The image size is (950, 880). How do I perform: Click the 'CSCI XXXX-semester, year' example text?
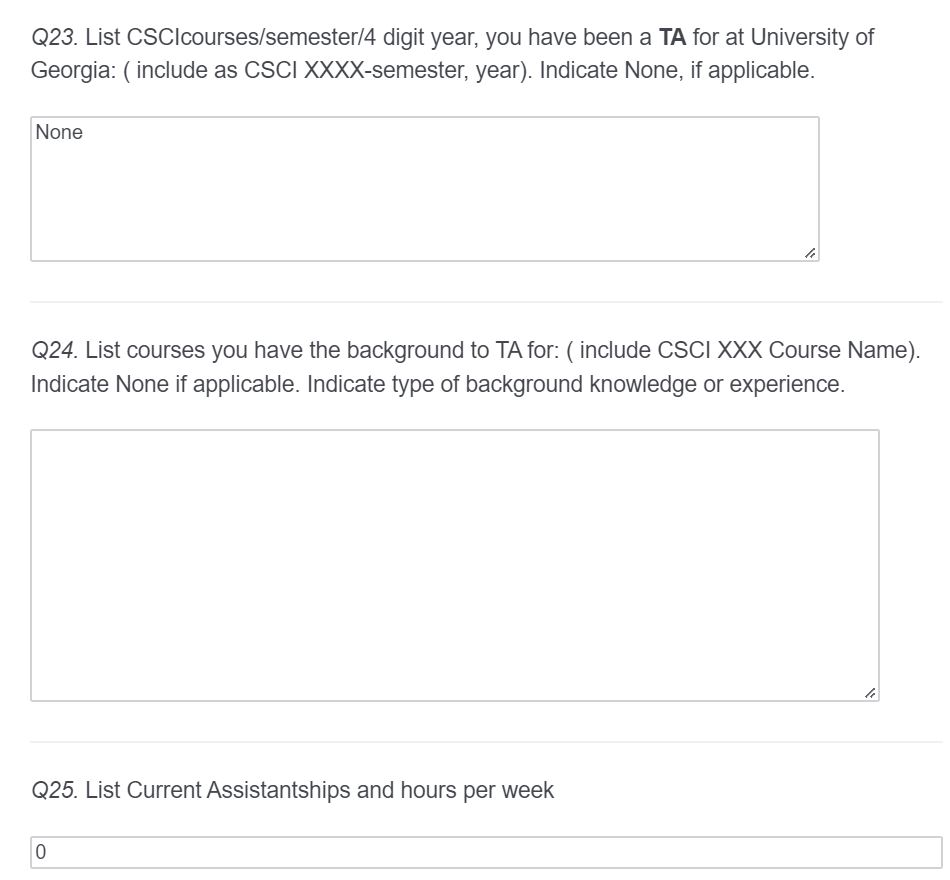(x=383, y=70)
